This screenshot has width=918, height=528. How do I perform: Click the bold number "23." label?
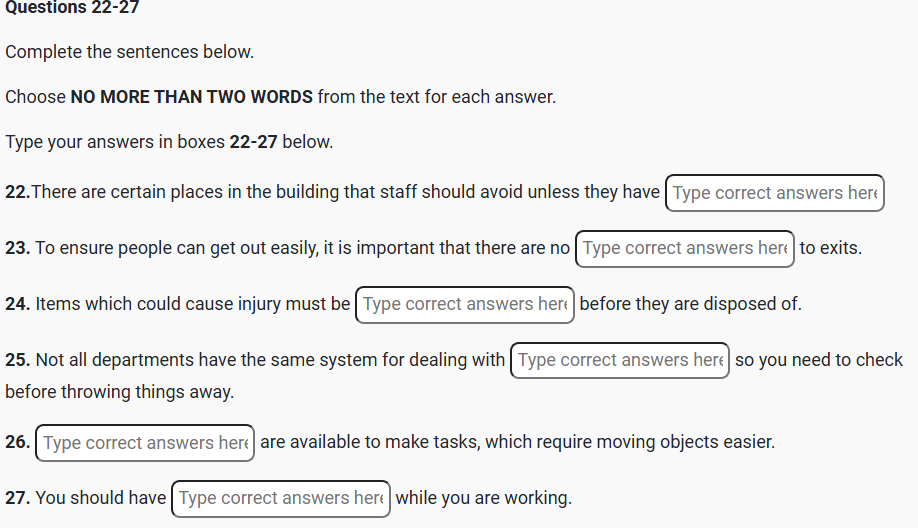pyautogui.click(x=18, y=248)
